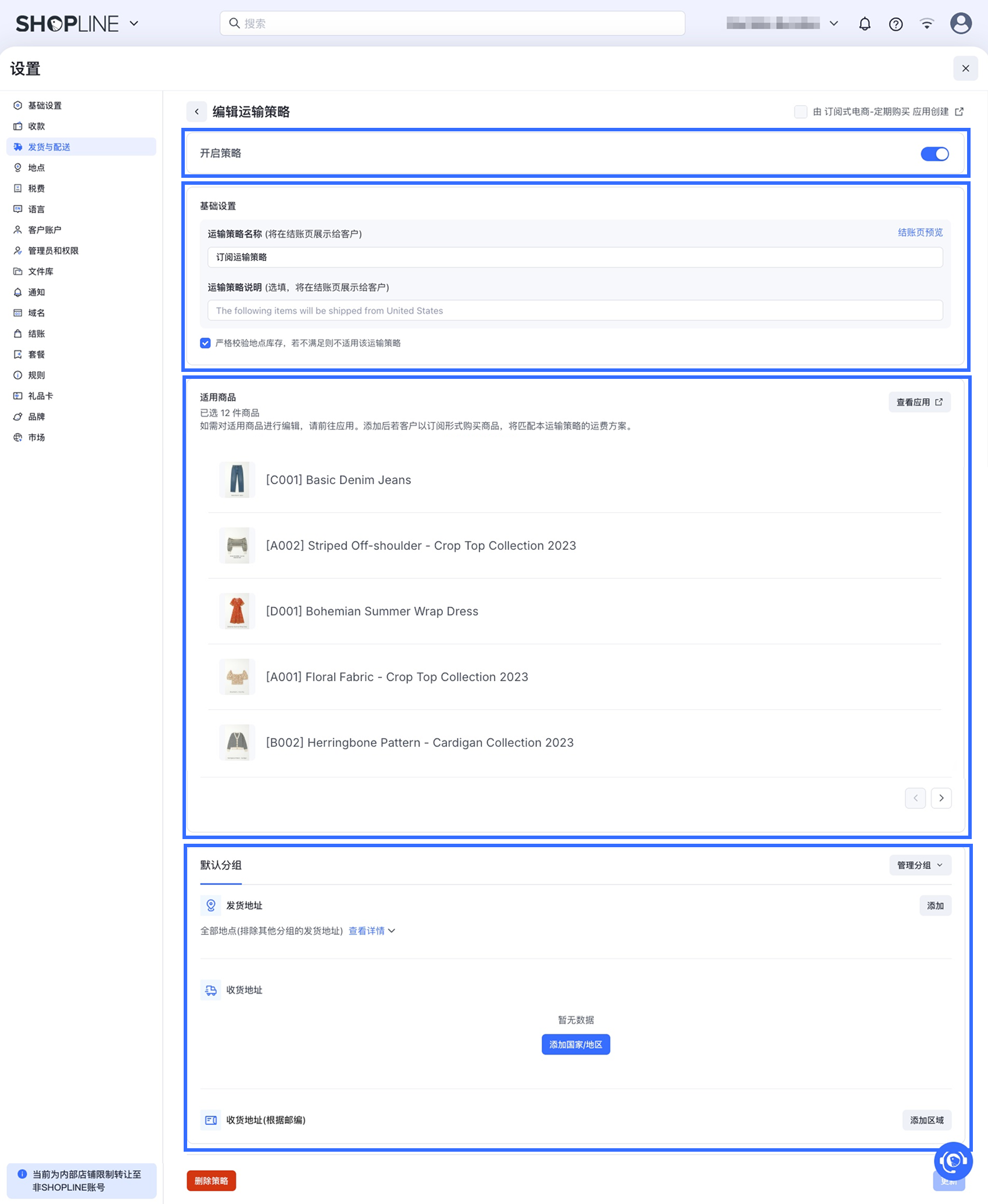This screenshot has height=1204, width=988.
Task: Click 添加 button for 发货地址
Action: 935,905
